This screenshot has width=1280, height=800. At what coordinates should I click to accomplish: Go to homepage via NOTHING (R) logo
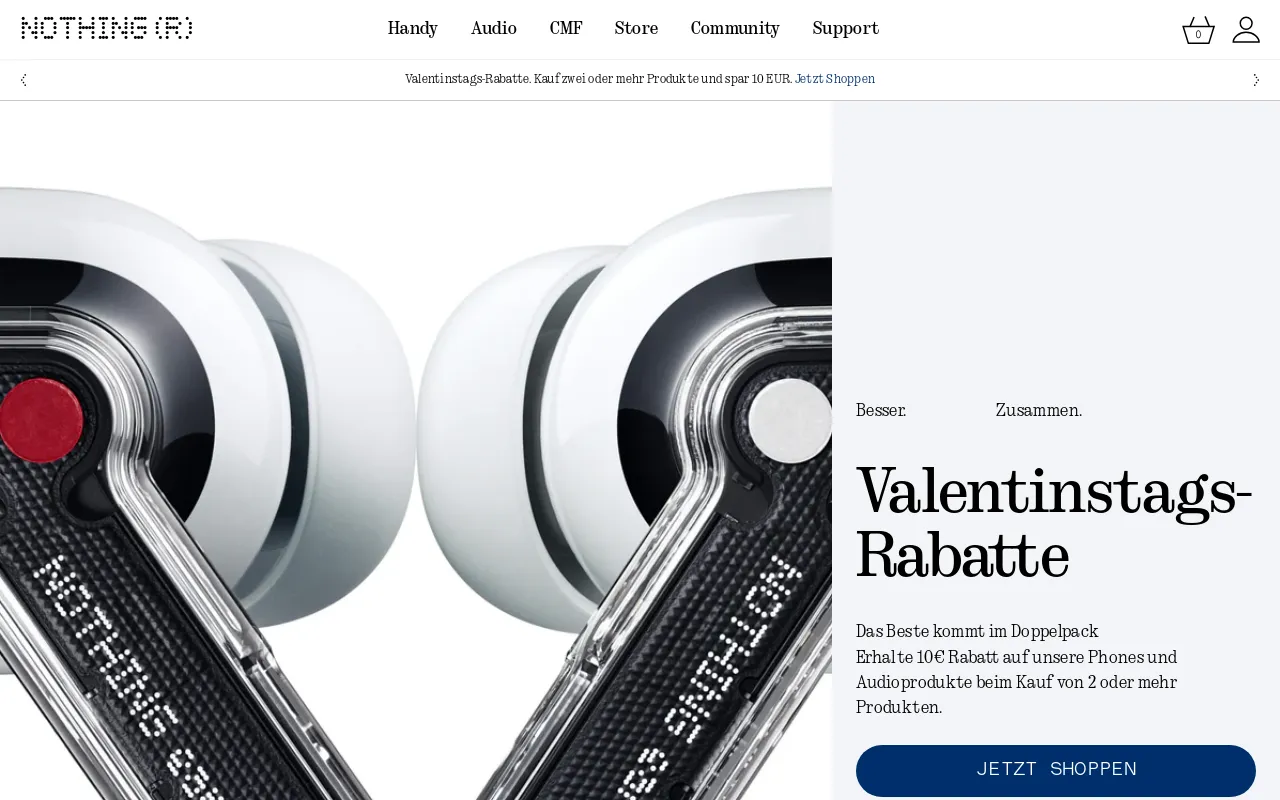pyautogui.click(x=107, y=28)
